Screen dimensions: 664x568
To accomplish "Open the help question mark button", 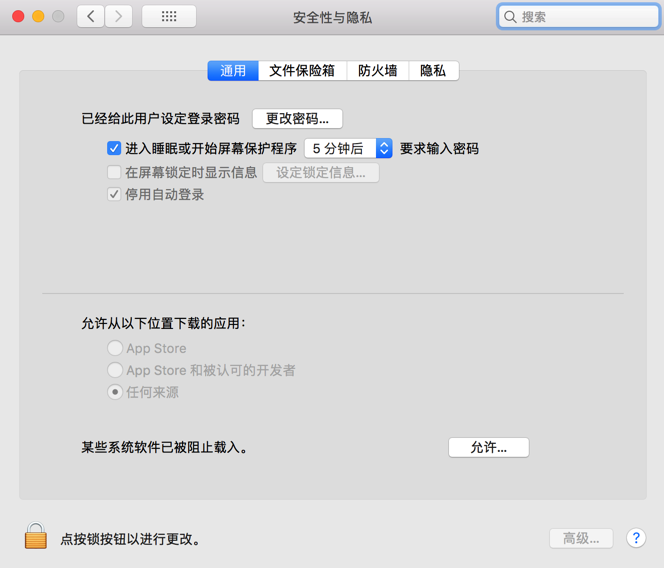I will tap(636, 538).
